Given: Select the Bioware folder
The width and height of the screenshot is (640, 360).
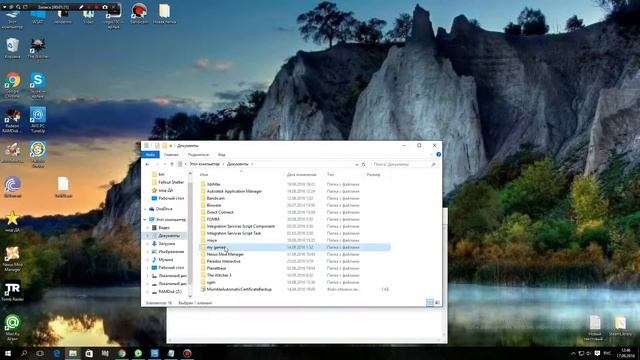Looking at the screenshot, I should pos(213,205).
